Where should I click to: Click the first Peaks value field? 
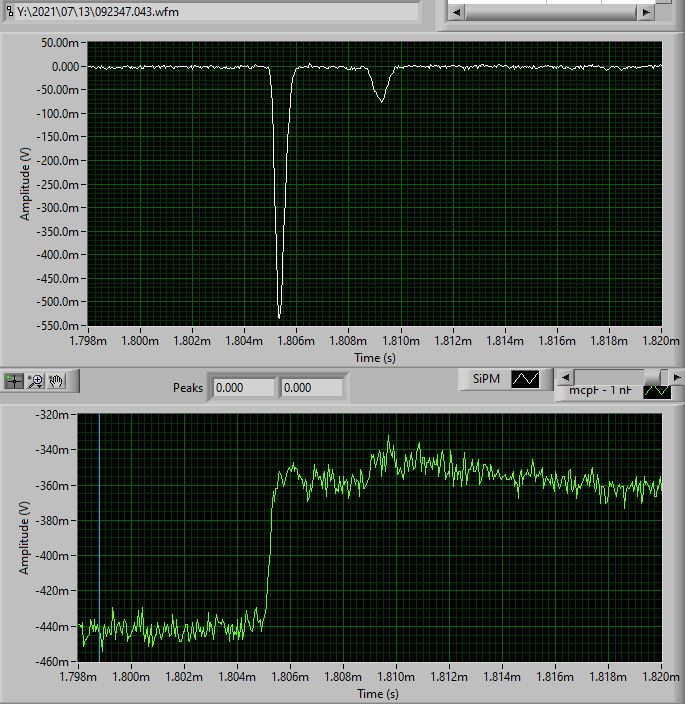[243, 387]
